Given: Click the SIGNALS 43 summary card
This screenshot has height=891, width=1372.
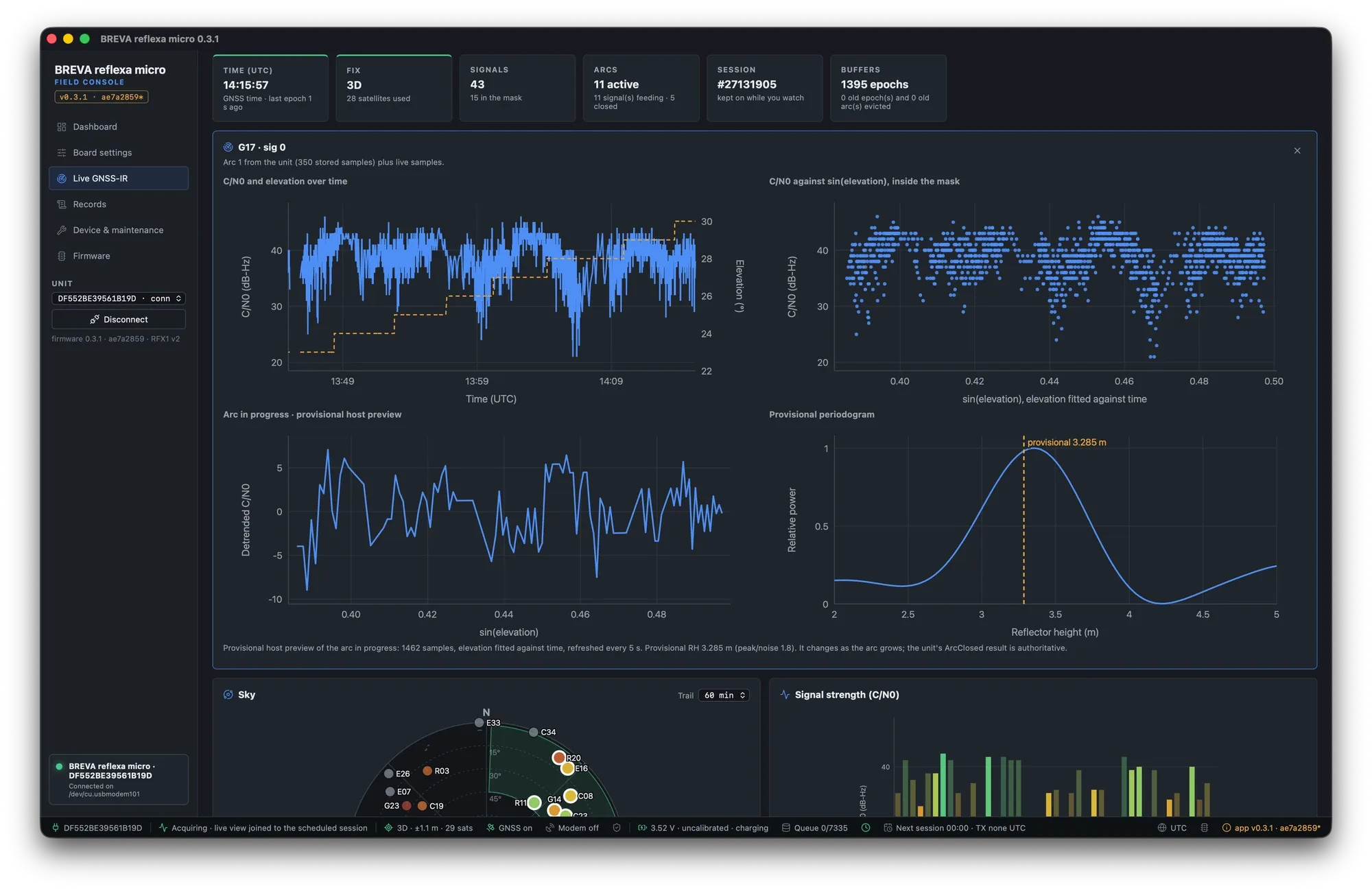Looking at the screenshot, I should coord(517,88).
